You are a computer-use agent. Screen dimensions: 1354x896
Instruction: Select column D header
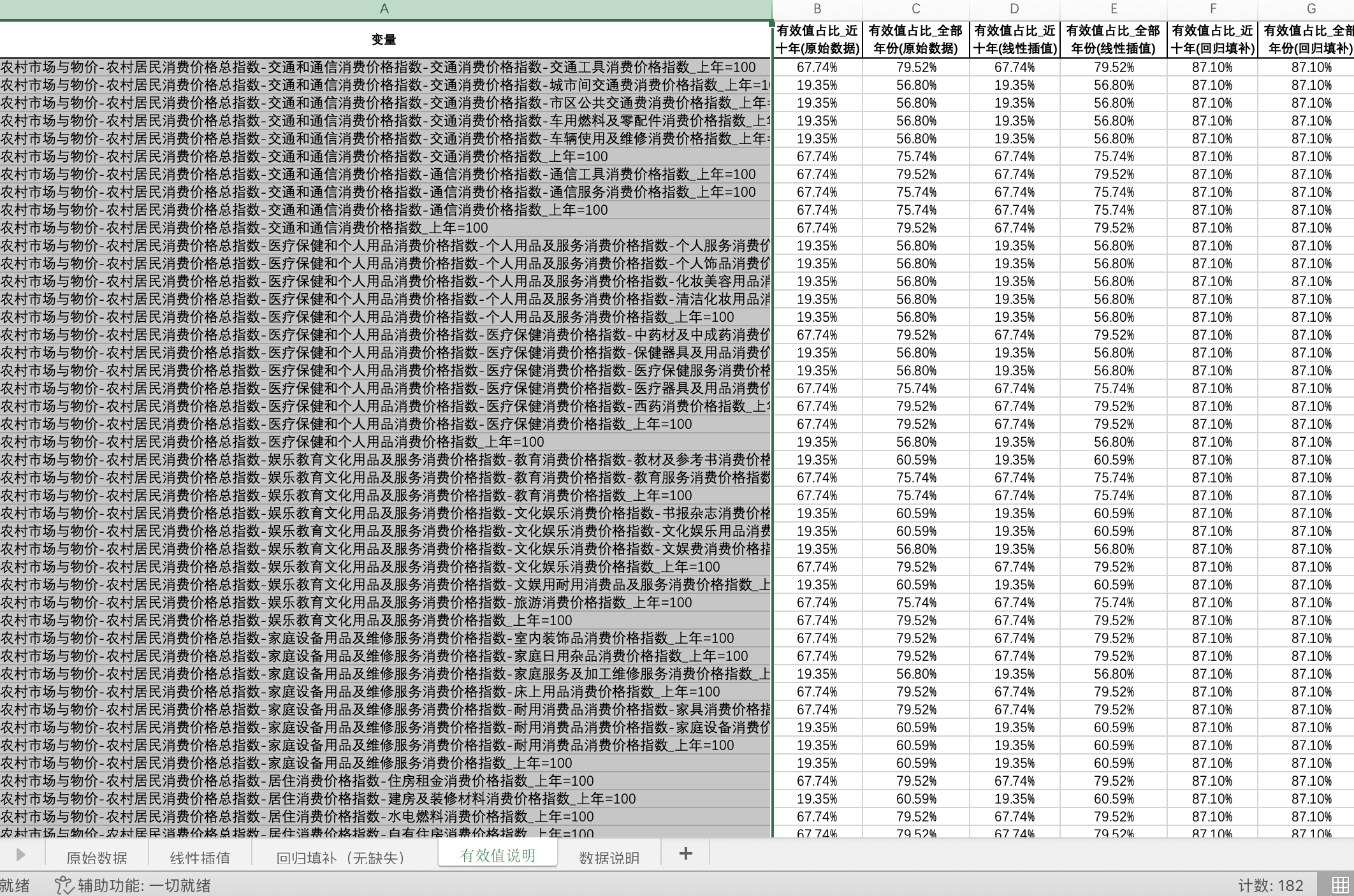tap(1014, 9)
